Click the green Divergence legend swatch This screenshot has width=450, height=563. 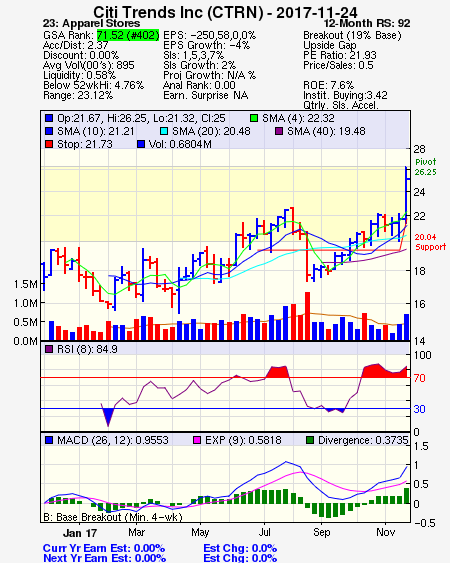click(310, 440)
